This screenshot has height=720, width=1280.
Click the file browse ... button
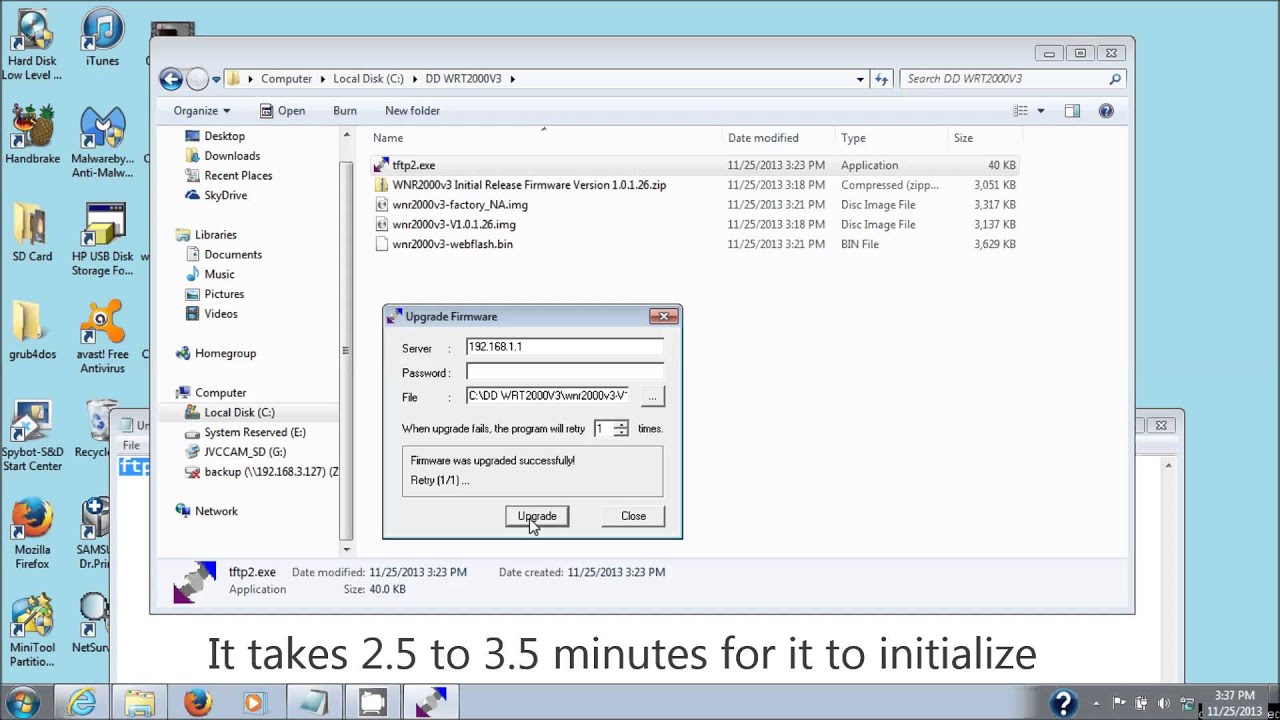coord(652,397)
